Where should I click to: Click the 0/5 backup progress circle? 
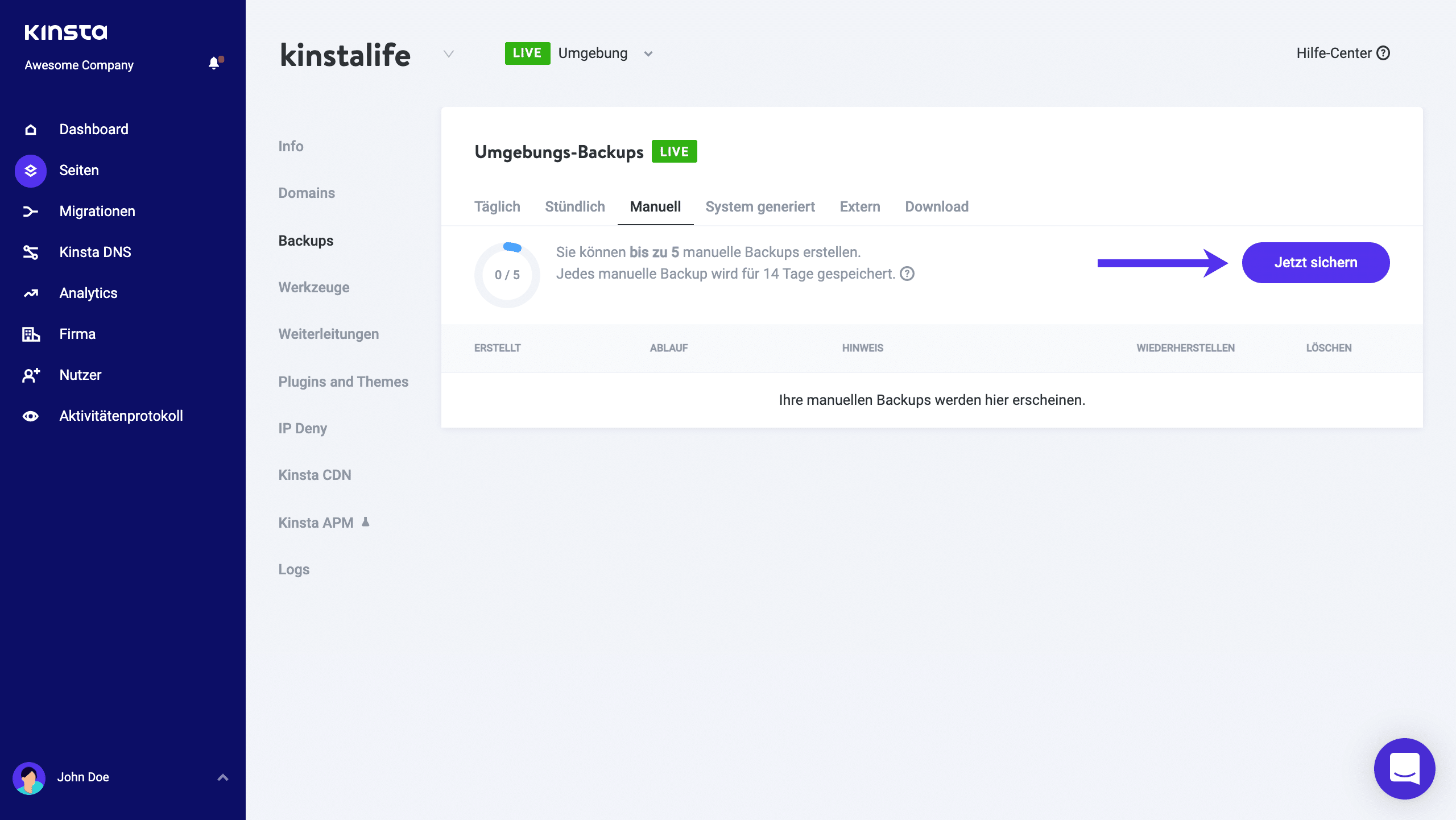(508, 275)
